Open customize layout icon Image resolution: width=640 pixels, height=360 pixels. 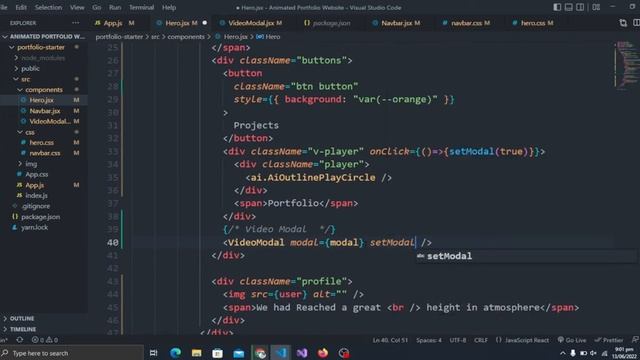click(x=596, y=7)
